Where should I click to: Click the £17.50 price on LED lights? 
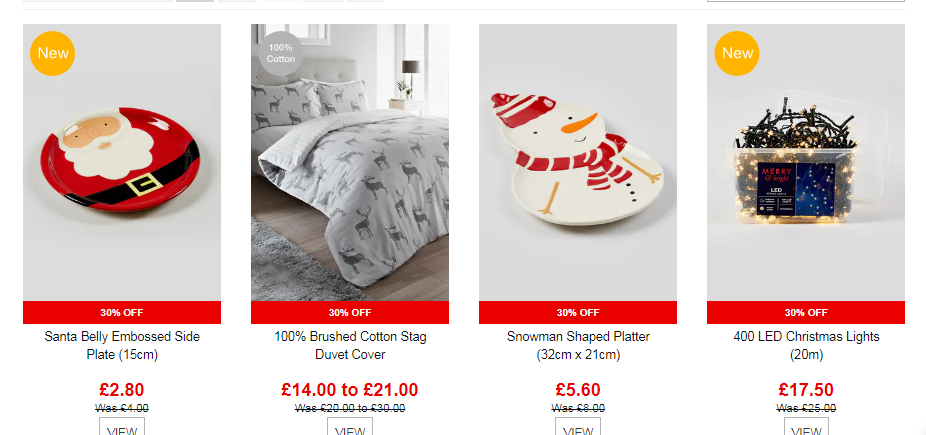[806, 390]
